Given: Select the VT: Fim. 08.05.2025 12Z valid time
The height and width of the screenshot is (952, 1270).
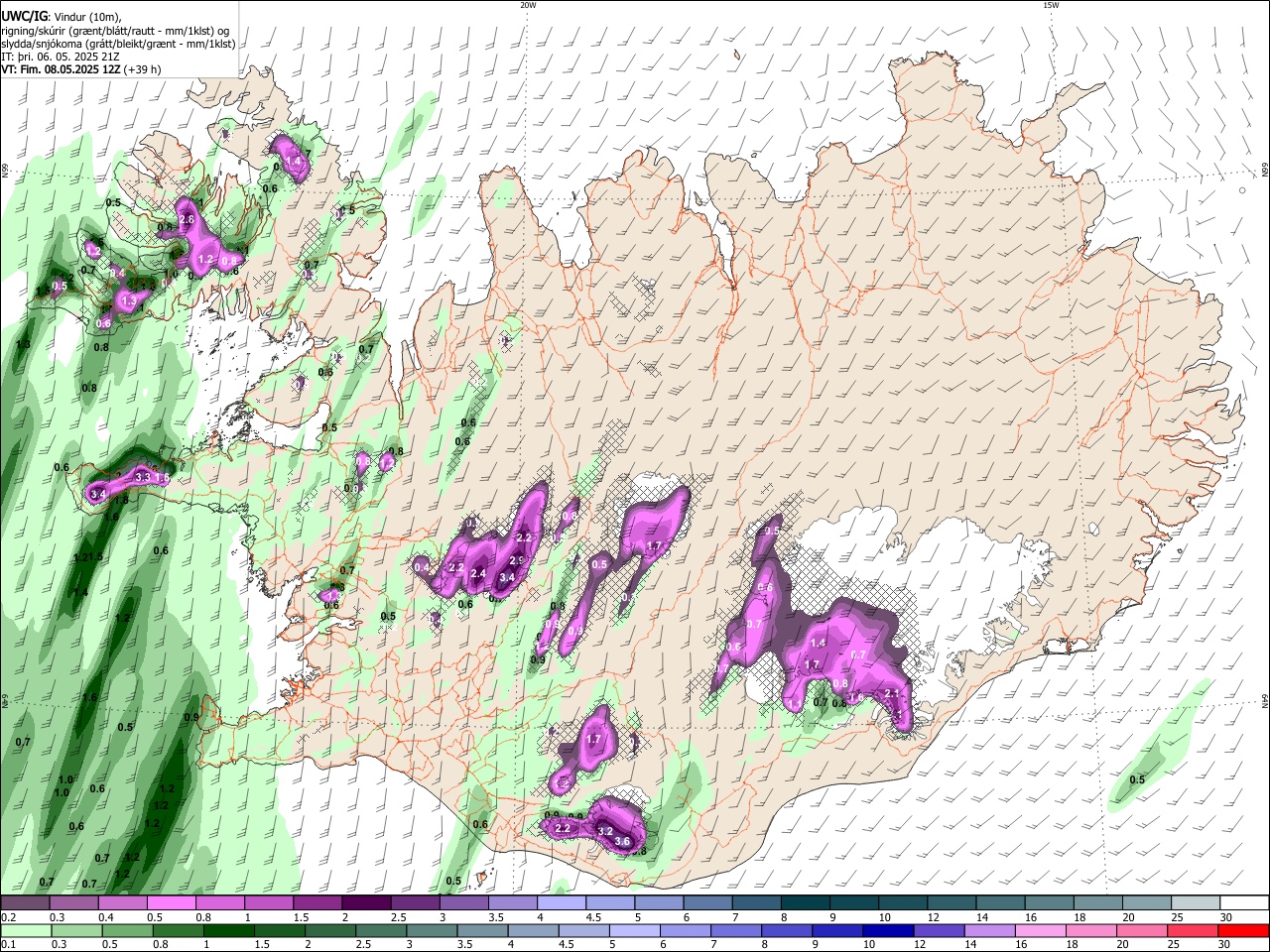Looking at the screenshot, I should point(61,69).
